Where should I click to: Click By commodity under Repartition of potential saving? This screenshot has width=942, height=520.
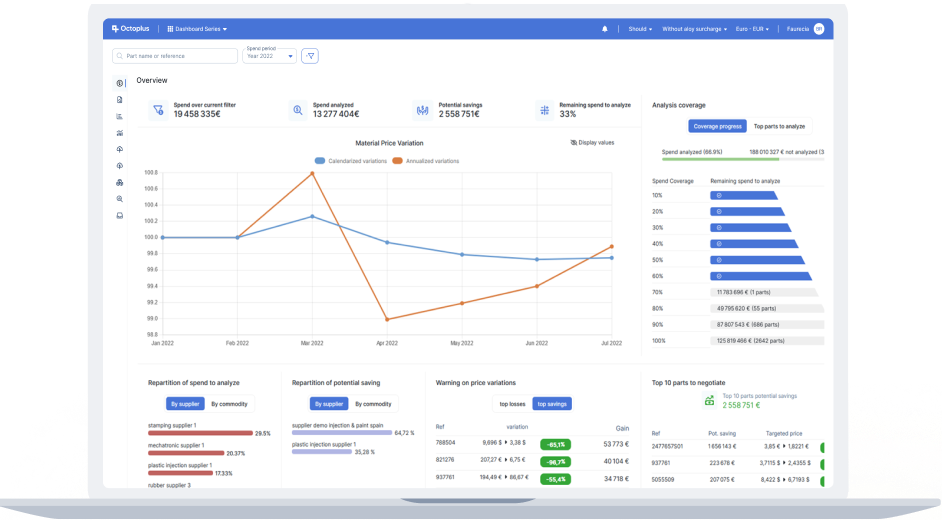click(x=373, y=404)
